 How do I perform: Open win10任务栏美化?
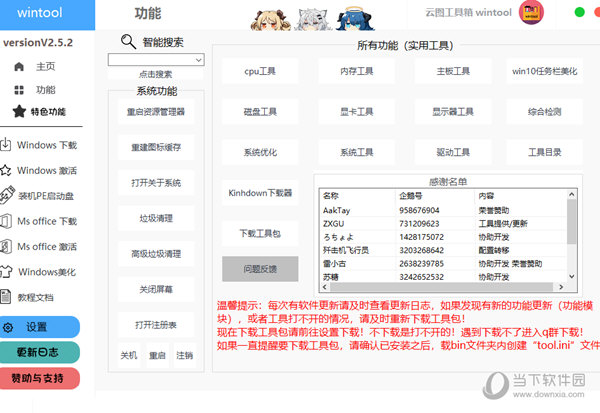(x=545, y=71)
